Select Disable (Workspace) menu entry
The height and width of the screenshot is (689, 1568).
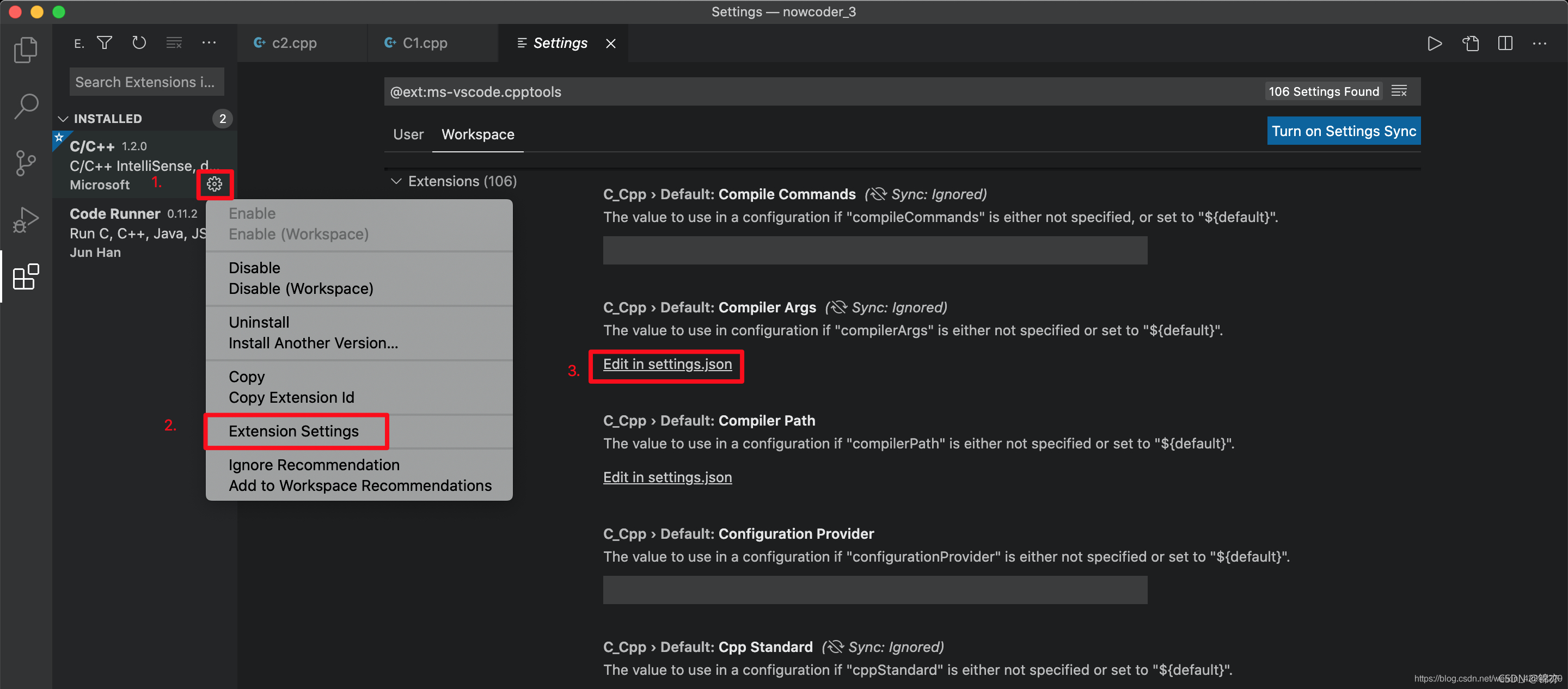click(301, 288)
